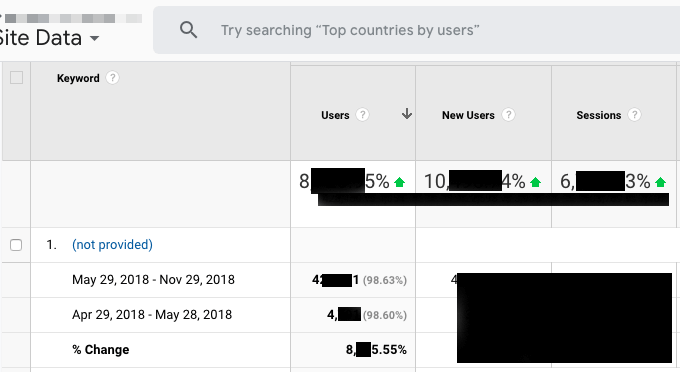Image resolution: width=680 pixels, height=372 pixels.
Task: Open New Users help icon
Action: pyautogui.click(x=508, y=115)
